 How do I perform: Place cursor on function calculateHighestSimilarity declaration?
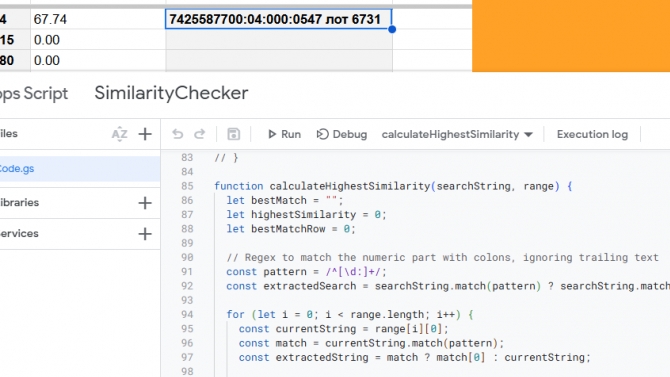tap(393, 186)
